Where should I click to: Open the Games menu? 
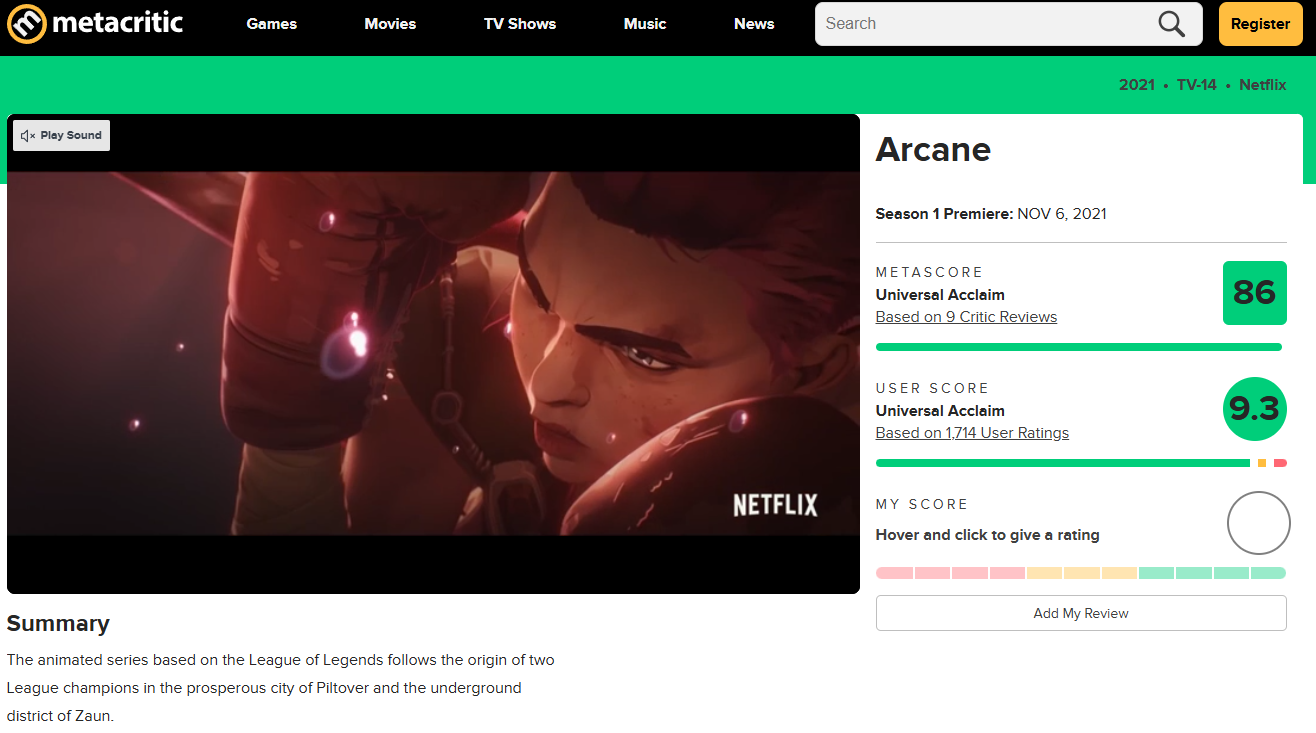[x=272, y=24]
